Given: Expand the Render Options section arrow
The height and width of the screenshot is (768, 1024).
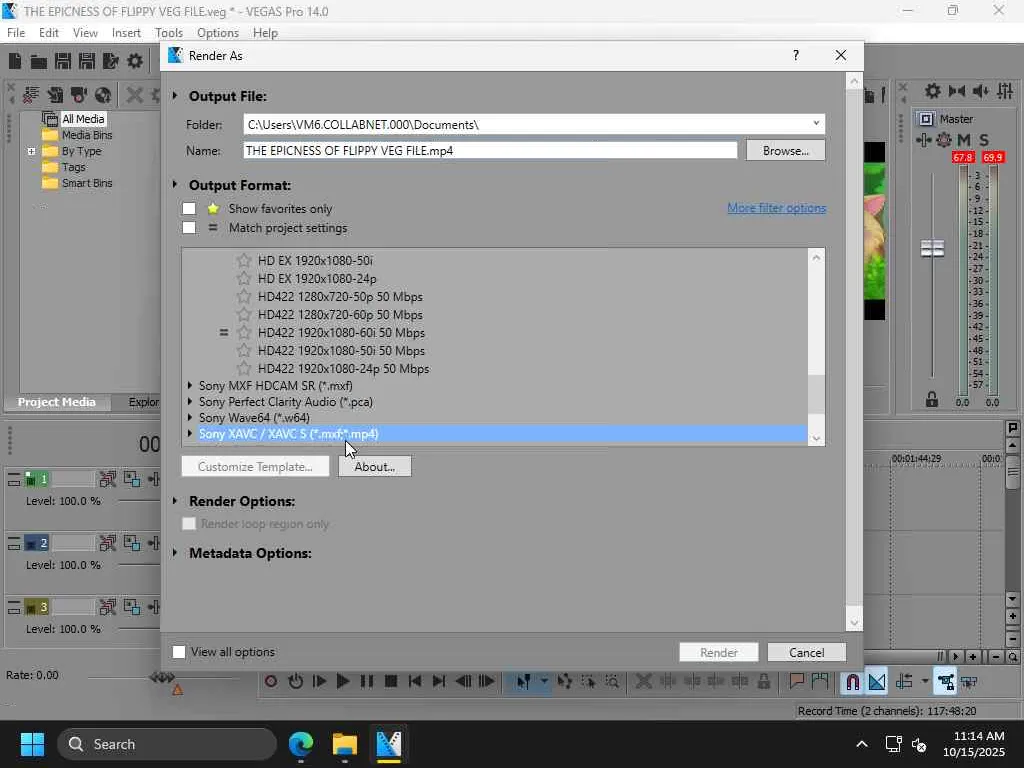Looking at the screenshot, I should [175, 501].
